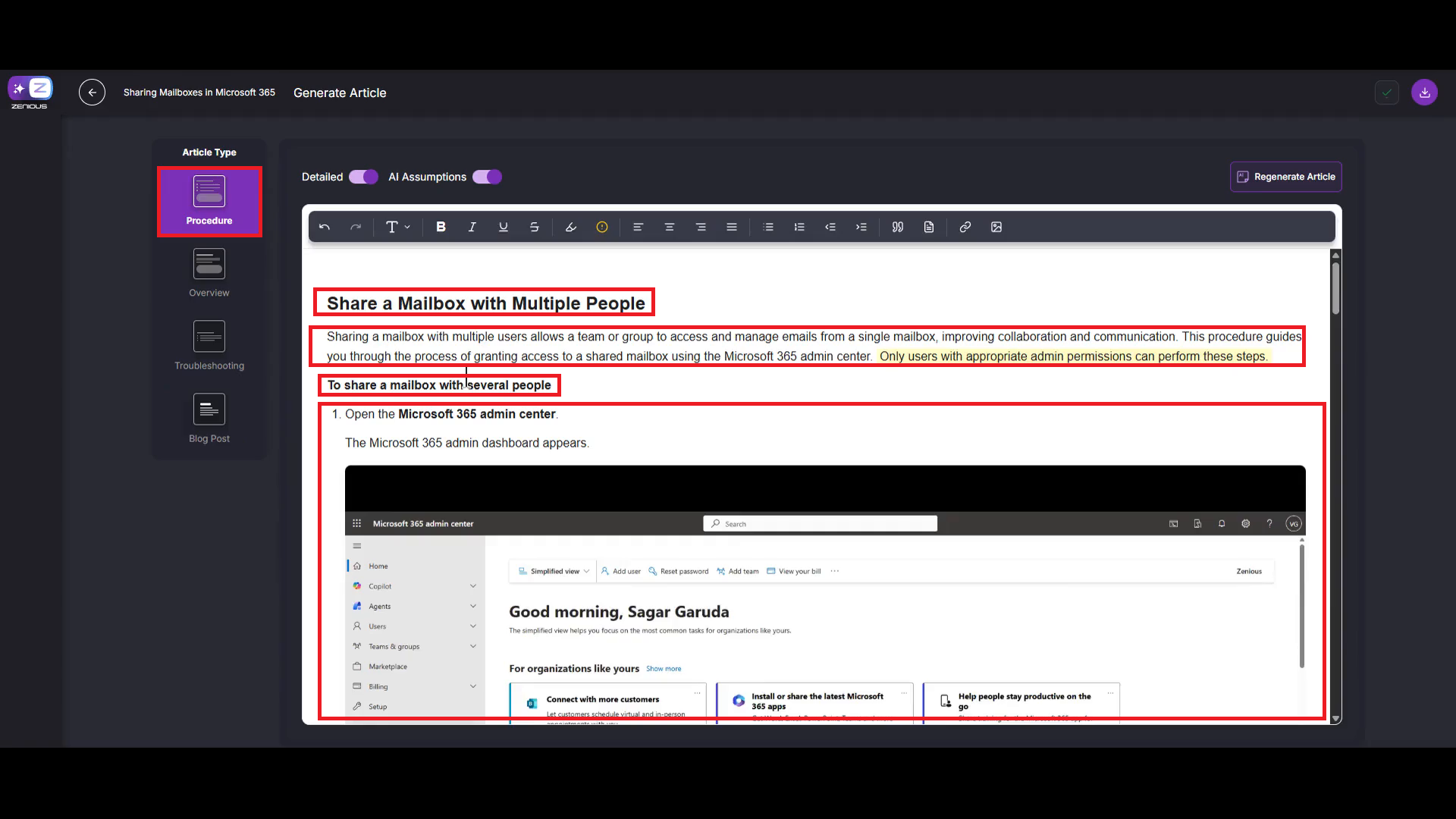Click the editor vertical scrollbar thumb
Image resolution: width=1456 pixels, height=819 pixels.
pyautogui.click(x=1335, y=287)
